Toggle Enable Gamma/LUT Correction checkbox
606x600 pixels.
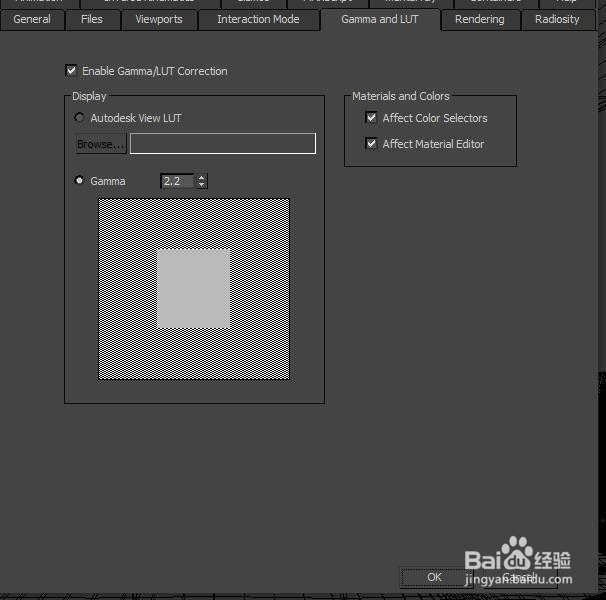coord(71,71)
